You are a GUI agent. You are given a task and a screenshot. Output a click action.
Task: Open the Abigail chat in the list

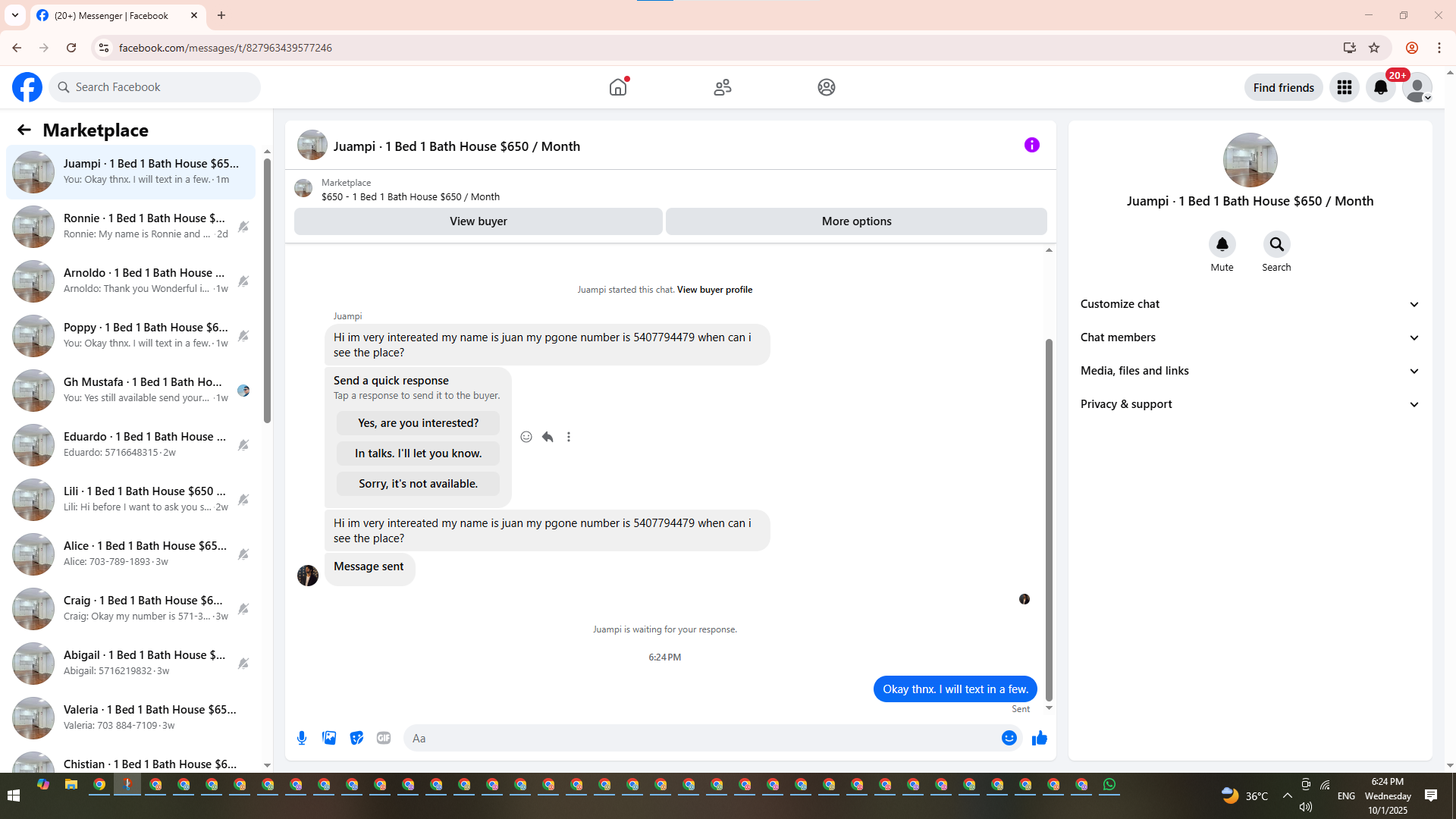coord(130,664)
